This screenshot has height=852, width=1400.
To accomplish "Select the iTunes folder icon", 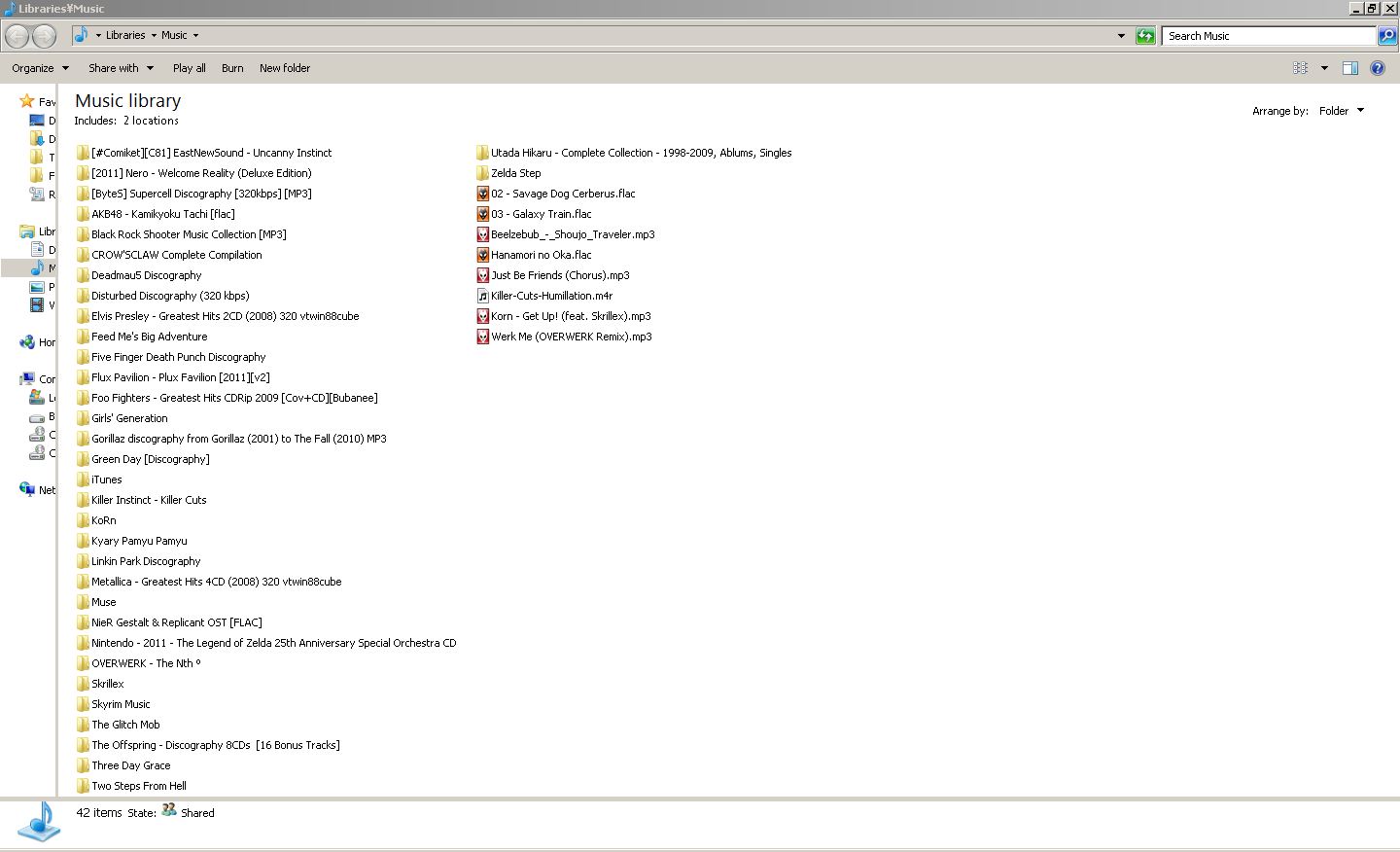I will 83,479.
